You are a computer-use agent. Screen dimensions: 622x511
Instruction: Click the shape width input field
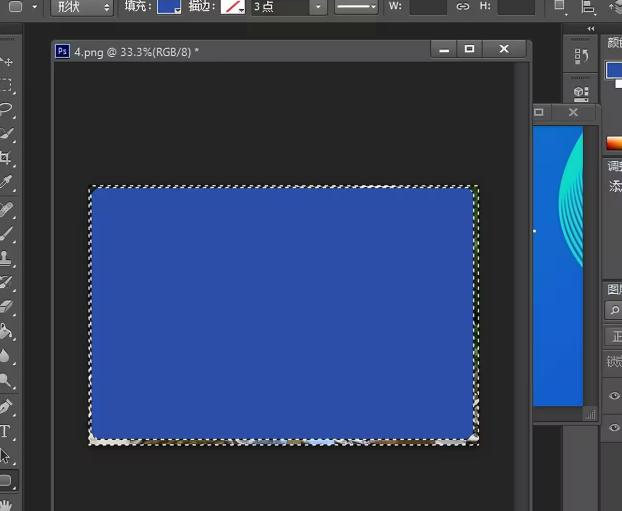coord(428,7)
